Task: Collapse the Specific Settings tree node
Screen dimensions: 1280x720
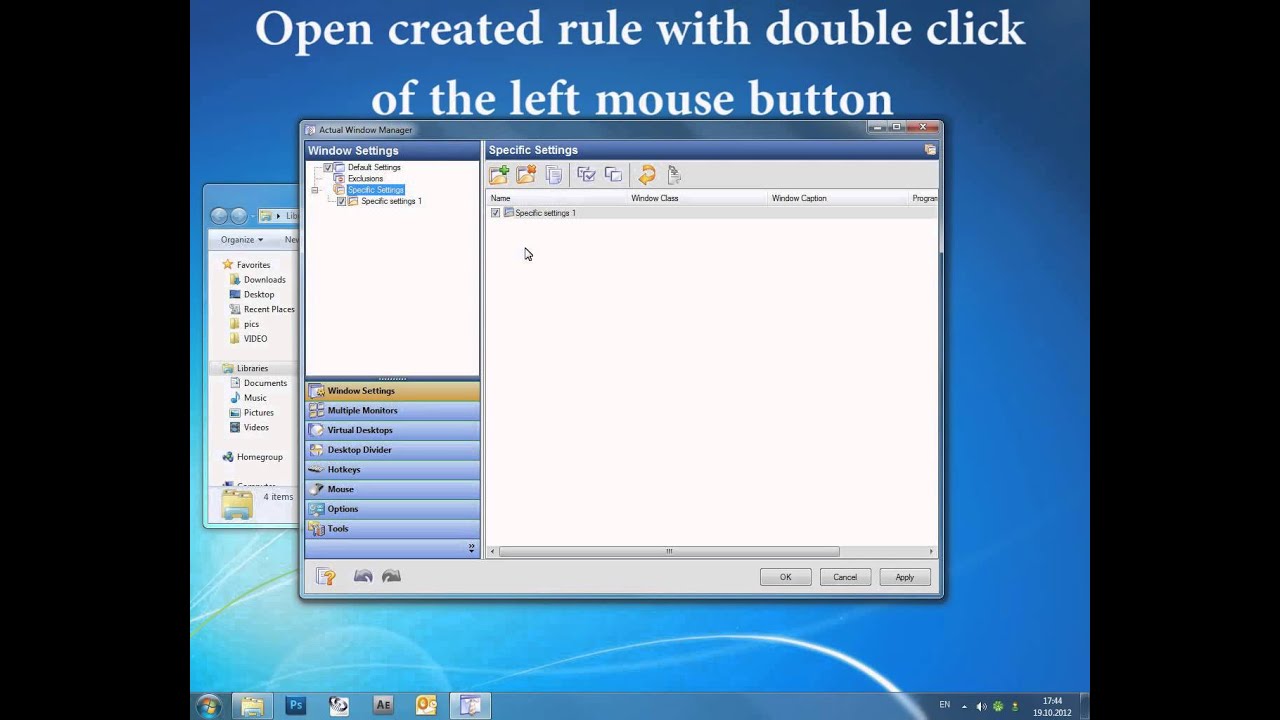Action: pyautogui.click(x=315, y=190)
